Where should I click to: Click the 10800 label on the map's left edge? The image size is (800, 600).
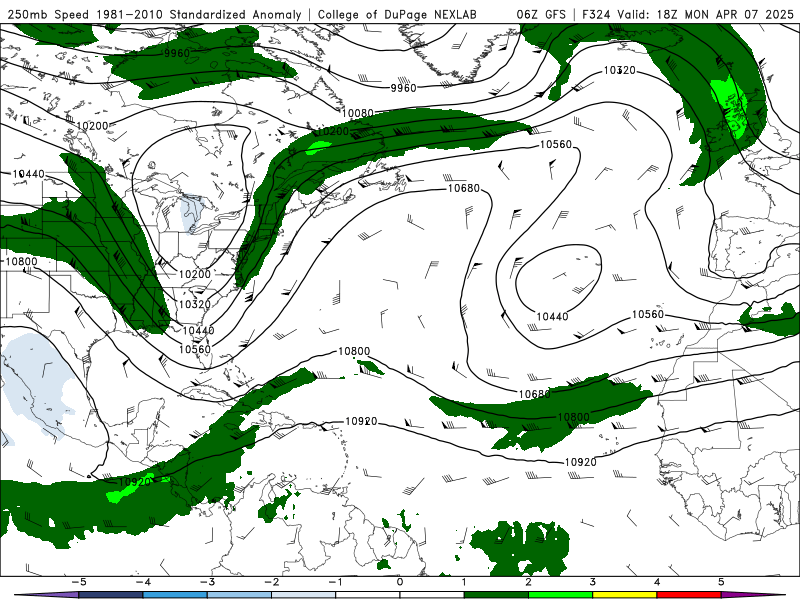click(21, 261)
